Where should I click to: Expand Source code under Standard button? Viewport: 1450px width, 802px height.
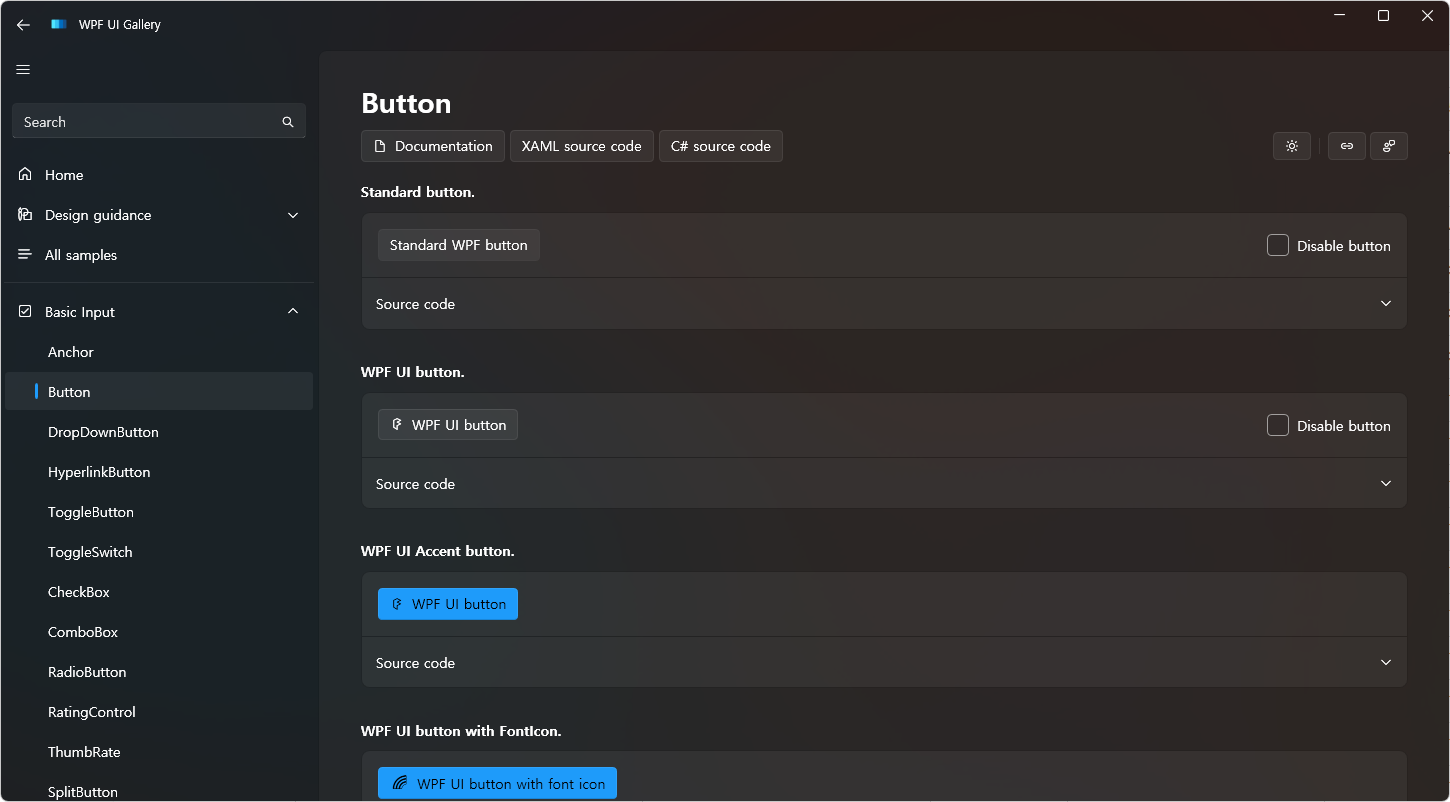(x=884, y=304)
